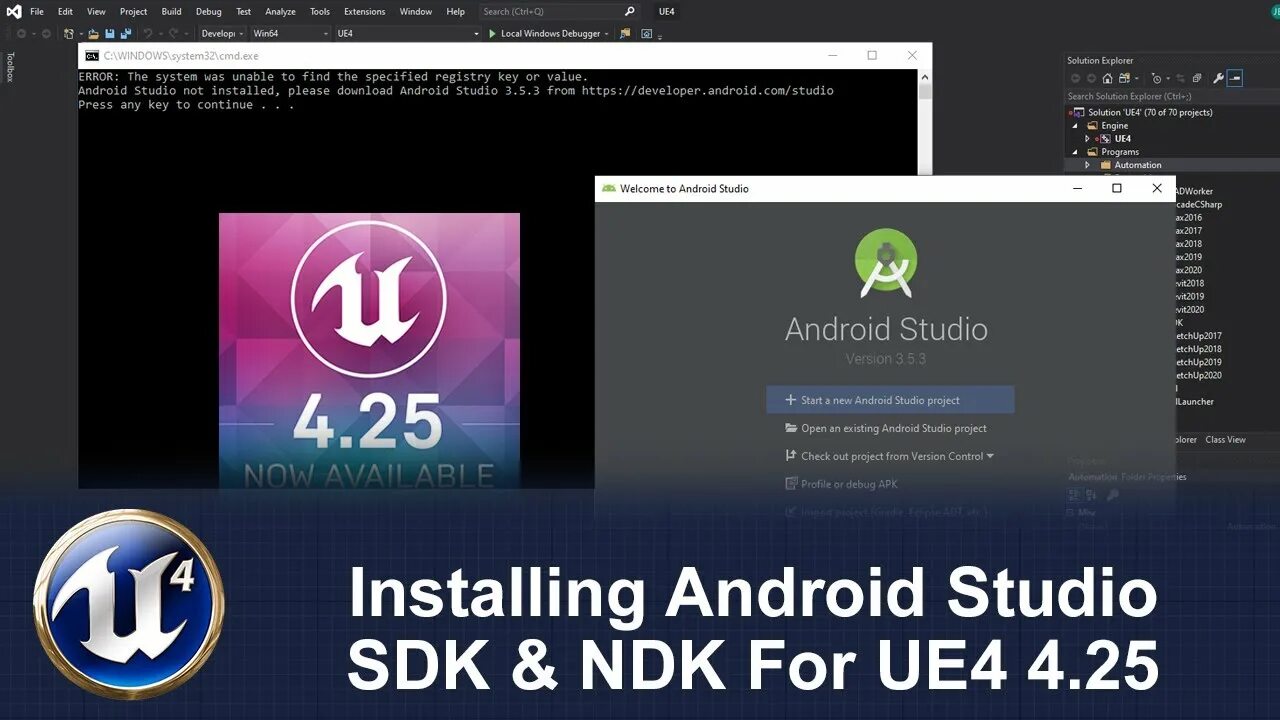The width and height of the screenshot is (1280, 720).
Task: Click Switch Views icon in Solution Explorer
Action: click(x=1124, y=78)
